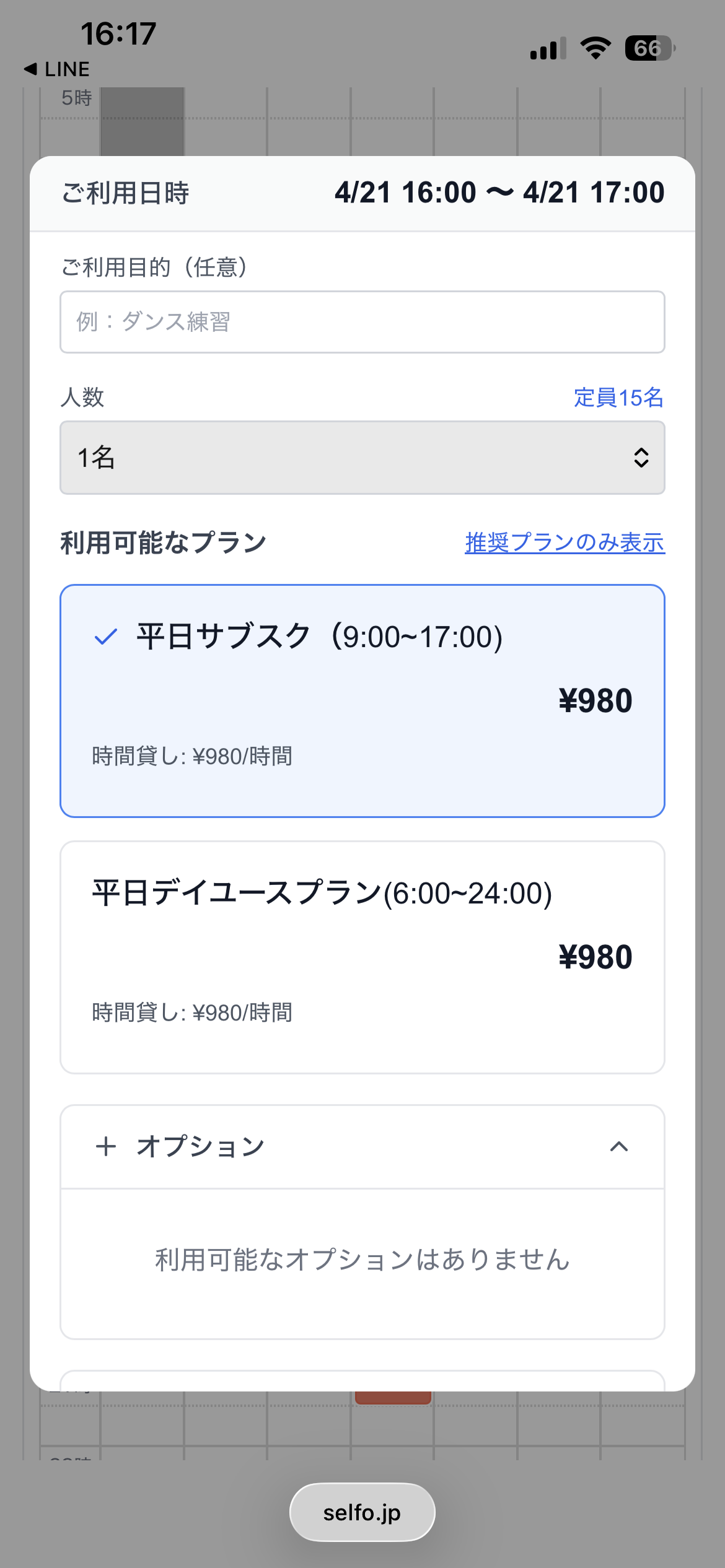Click the 推奨プランのみ表示 link
Screen dimensions: 725x1568
(565, 542)
